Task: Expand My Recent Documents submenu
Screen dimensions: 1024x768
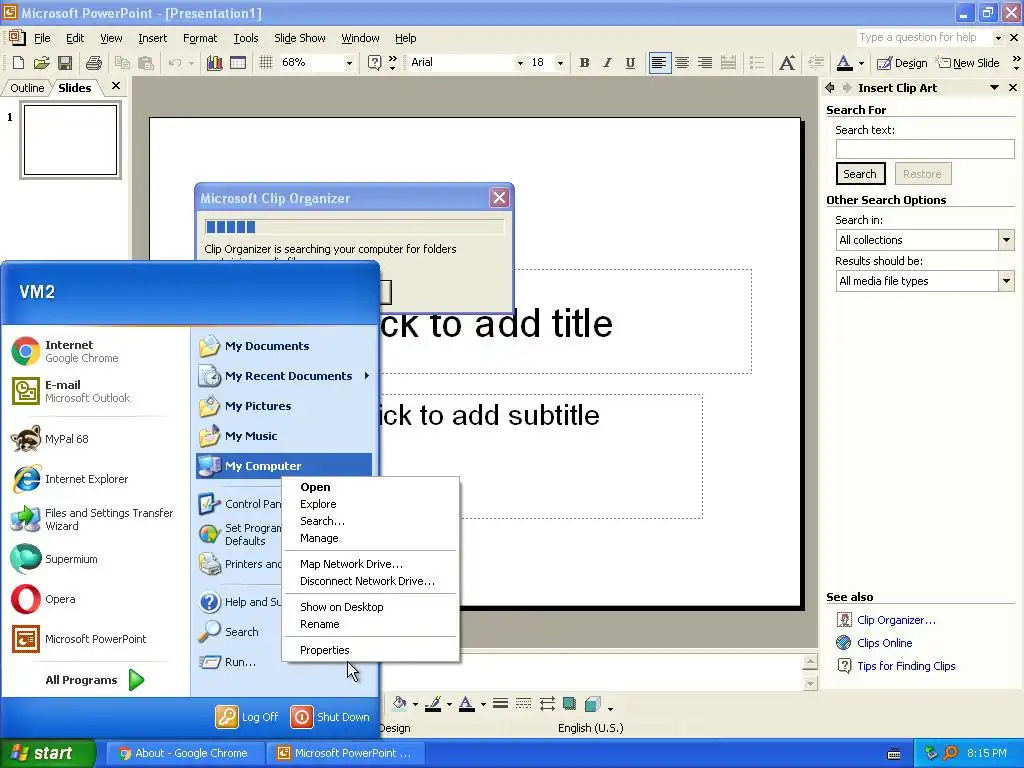Action: tap(283, 376)
